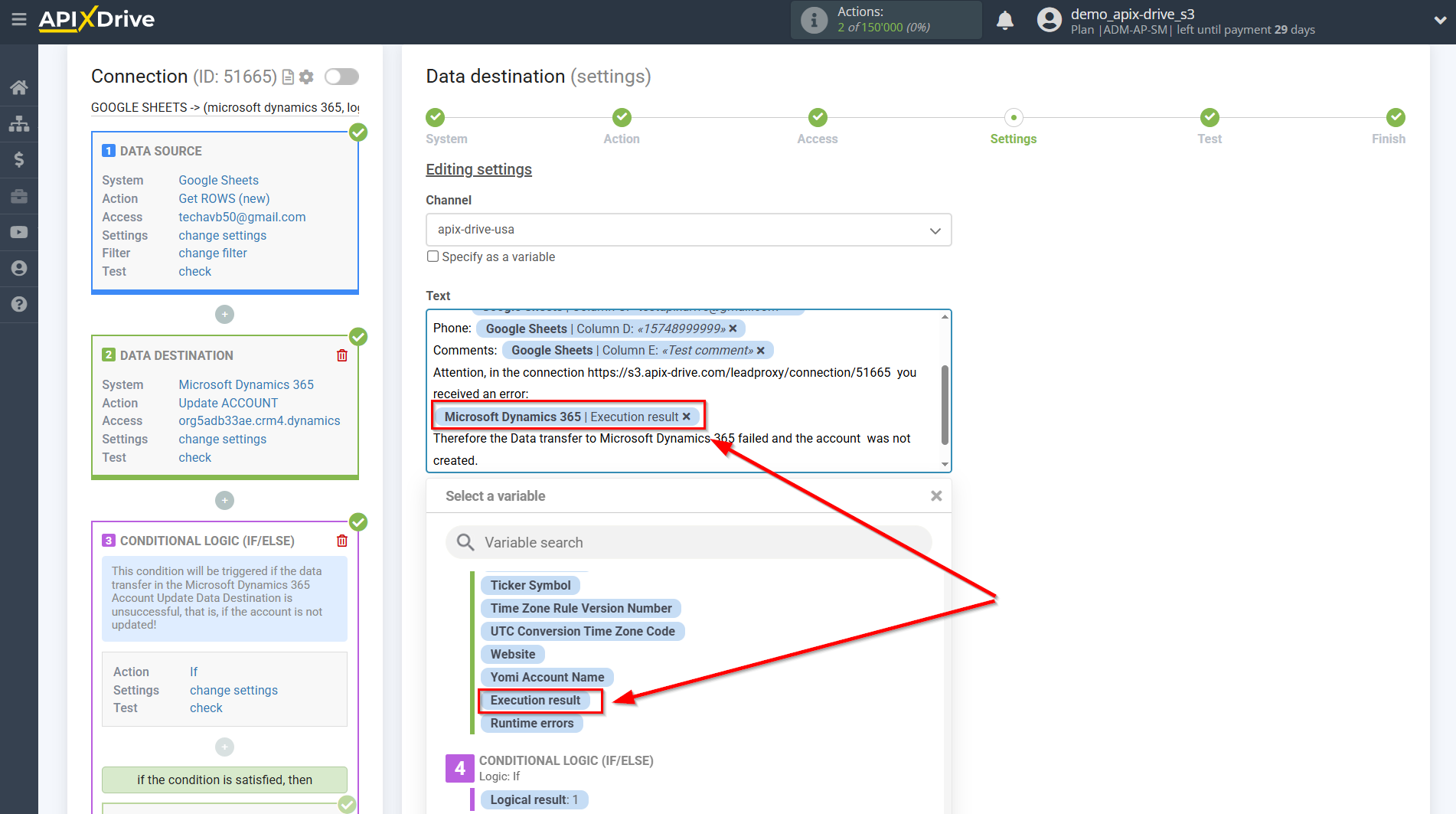Open connection settings gear icon
Viewport: 1456px width, 814px height.
[306, 77]
